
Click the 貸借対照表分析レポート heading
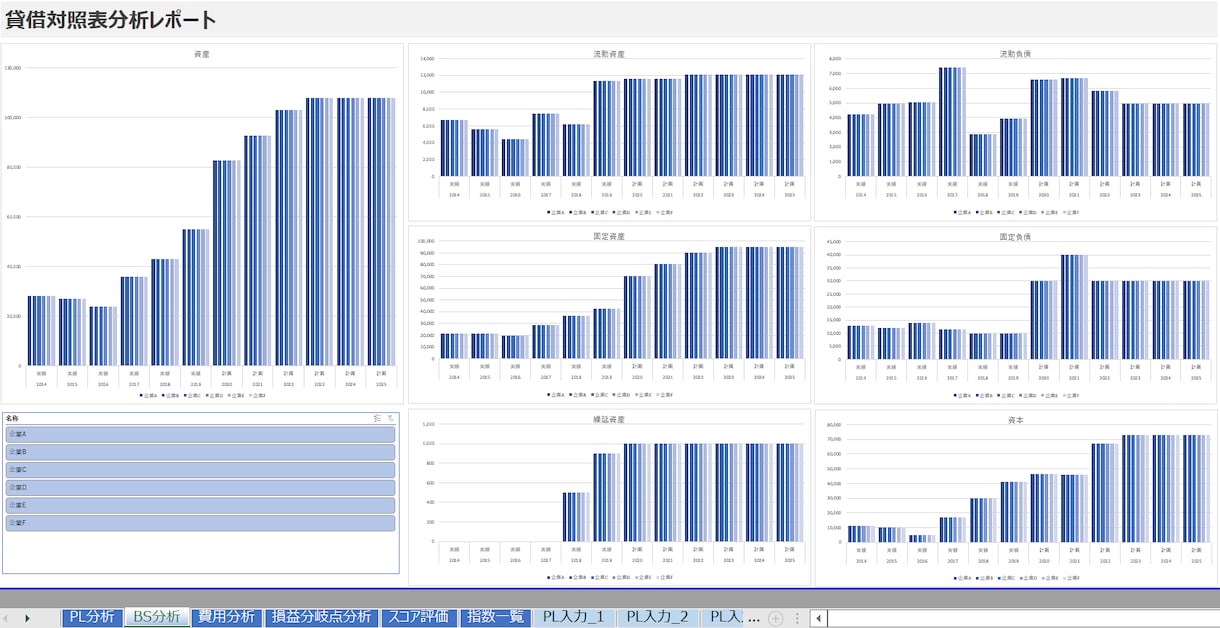111,20
